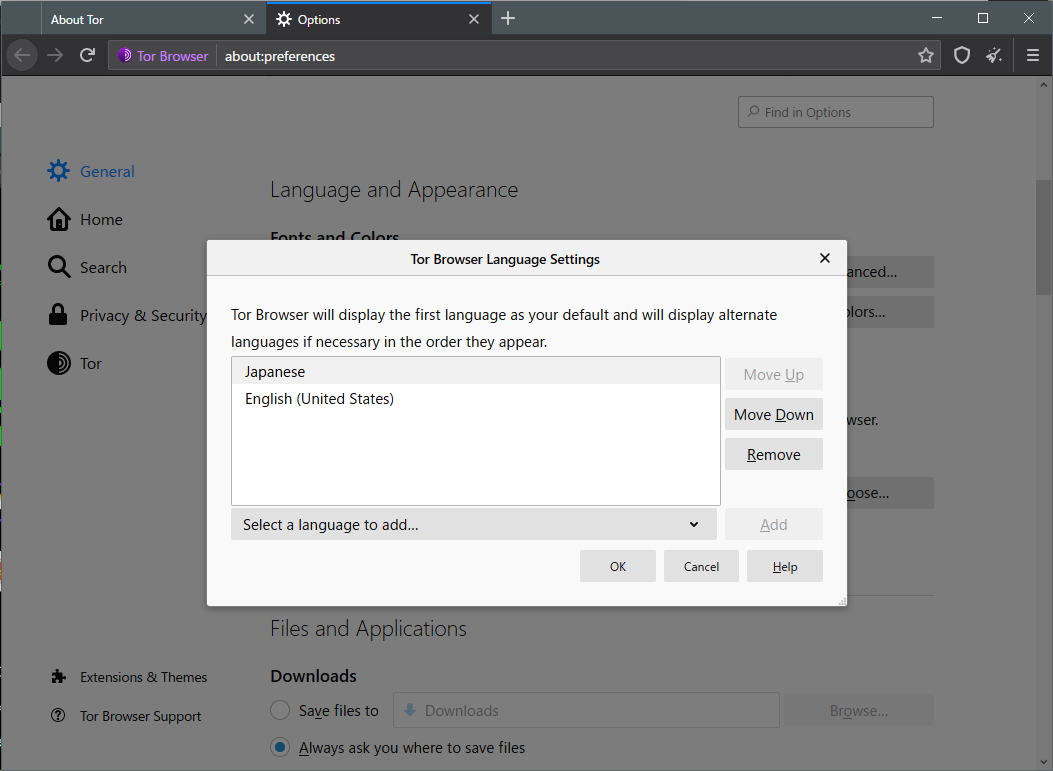Viewport: 1053px width, 771px height.
Task: Select 'Always ask you where to save files'
Action: (x=280, y=747)
